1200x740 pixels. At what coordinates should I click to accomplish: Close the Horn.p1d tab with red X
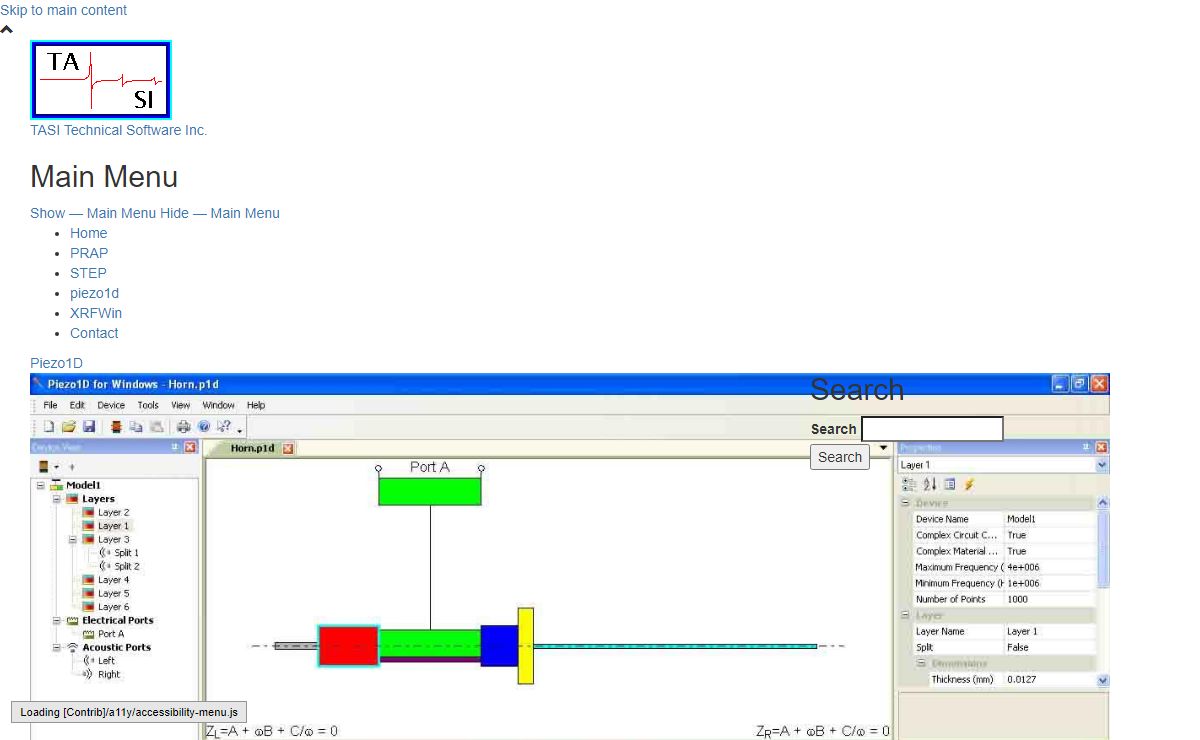coord(288,449)
